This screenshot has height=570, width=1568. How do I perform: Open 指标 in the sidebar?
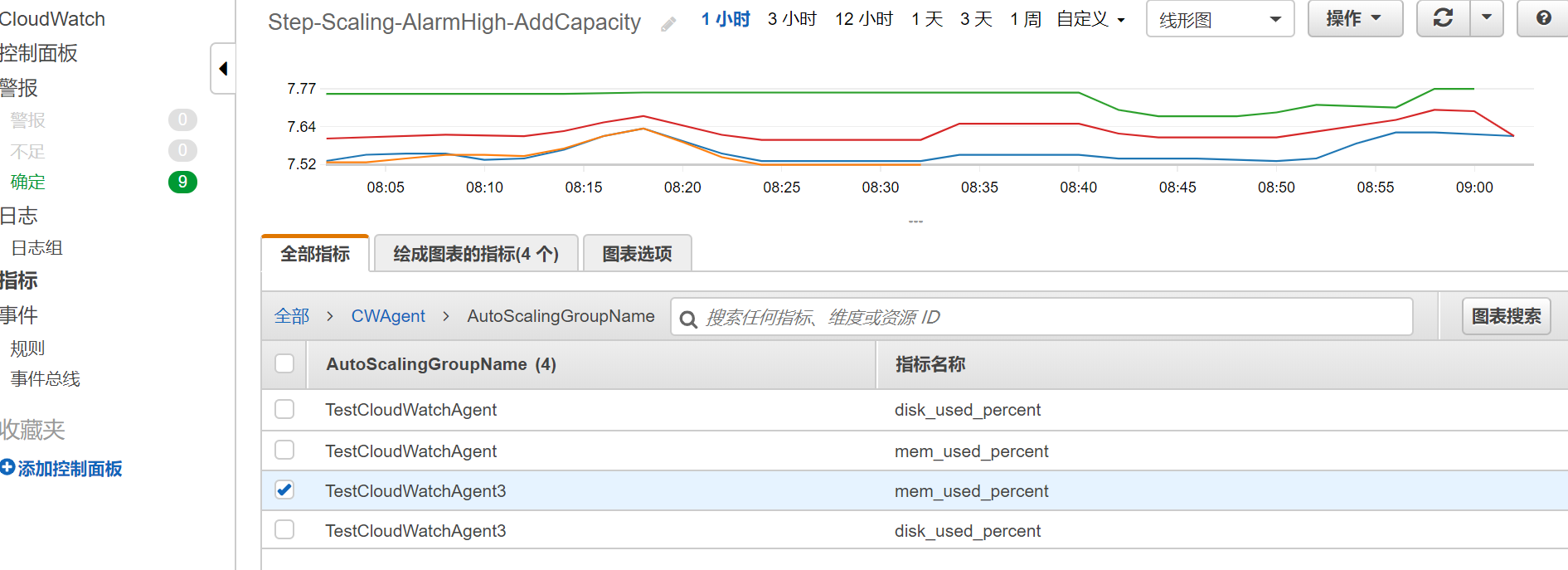19,280
